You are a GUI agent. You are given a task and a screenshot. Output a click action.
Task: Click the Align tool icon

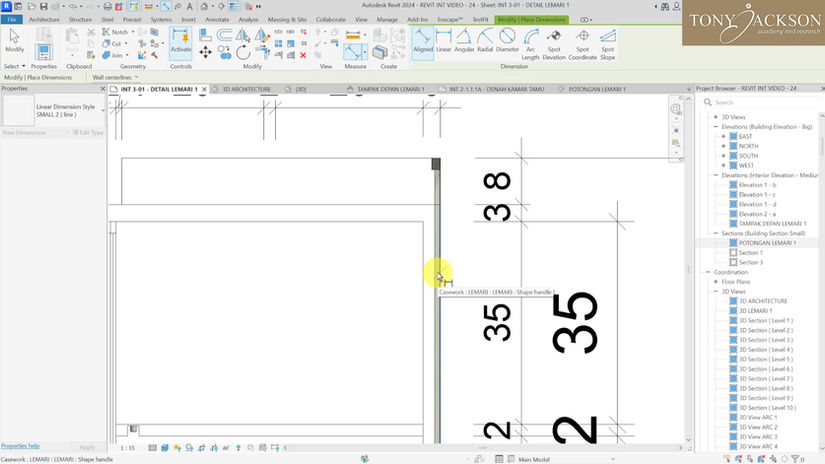(205, 35)
